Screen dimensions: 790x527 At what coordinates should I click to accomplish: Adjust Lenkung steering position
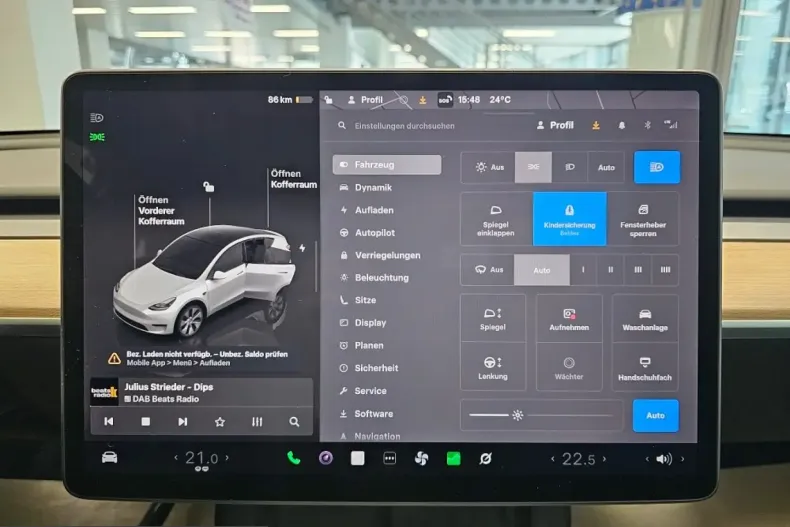[x=493, y=368]
